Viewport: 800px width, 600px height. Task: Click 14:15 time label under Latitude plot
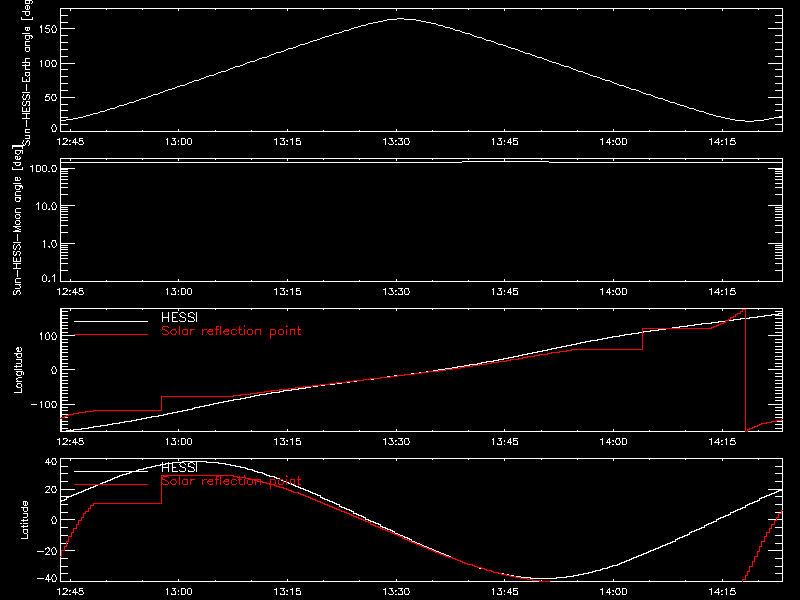(x=722, y=591)
